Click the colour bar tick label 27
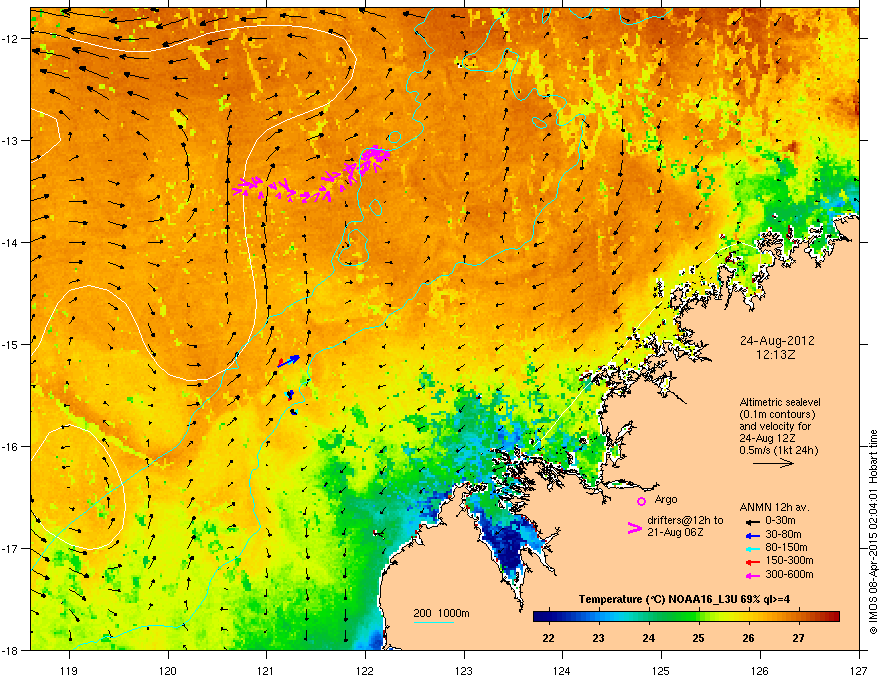 [x=798, y=638]
